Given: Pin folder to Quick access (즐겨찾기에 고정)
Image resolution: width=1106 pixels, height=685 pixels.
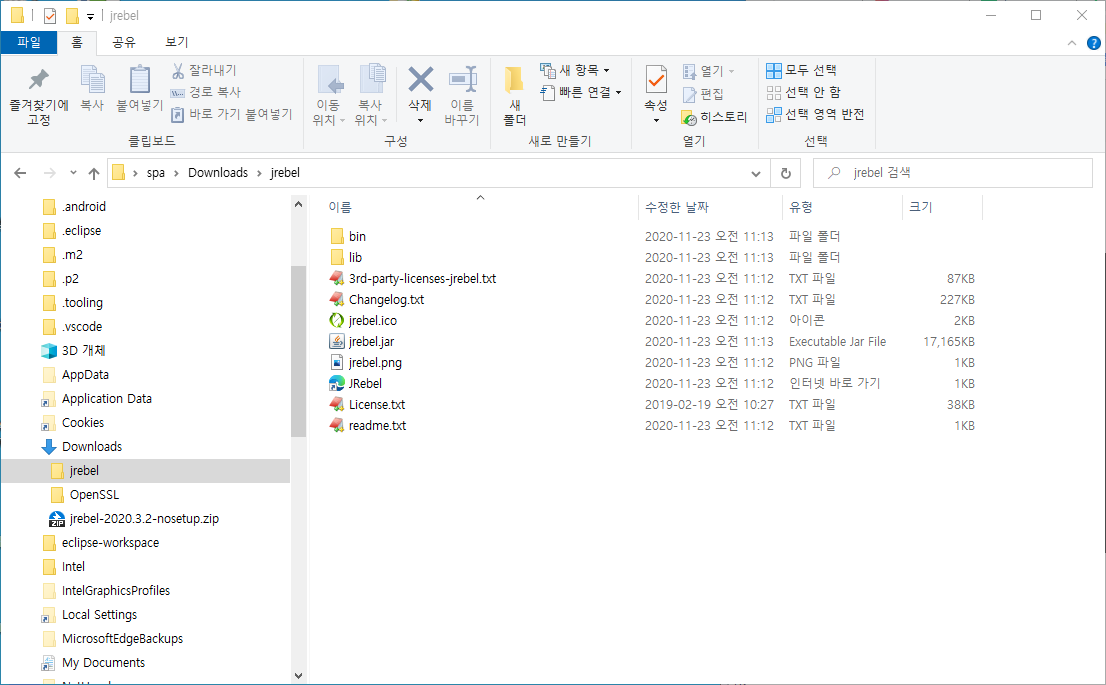Looking at the screenshot, I should point(39,97).
